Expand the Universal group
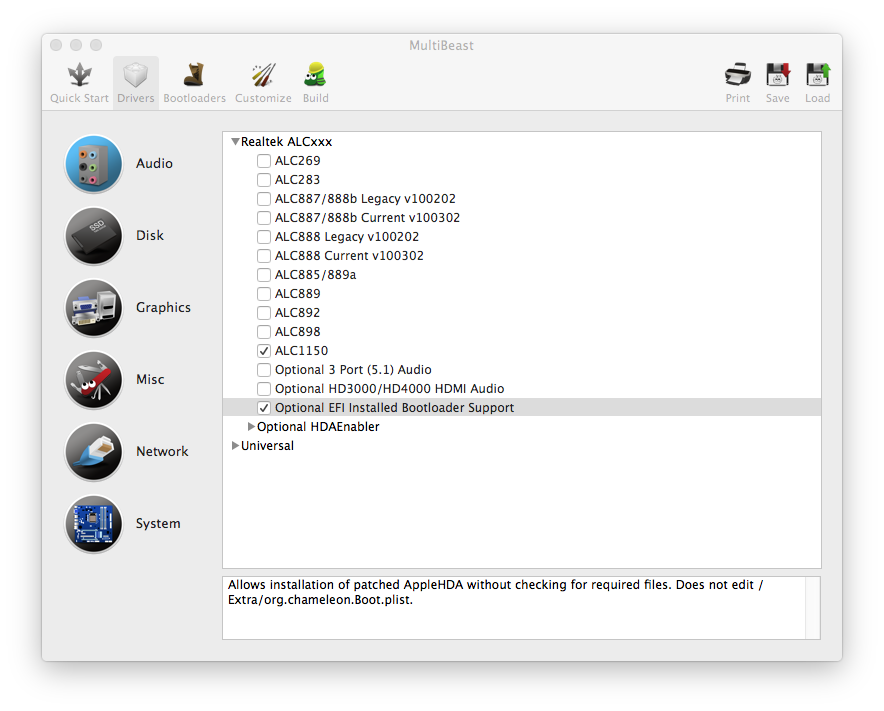 [x=235, y=445]
